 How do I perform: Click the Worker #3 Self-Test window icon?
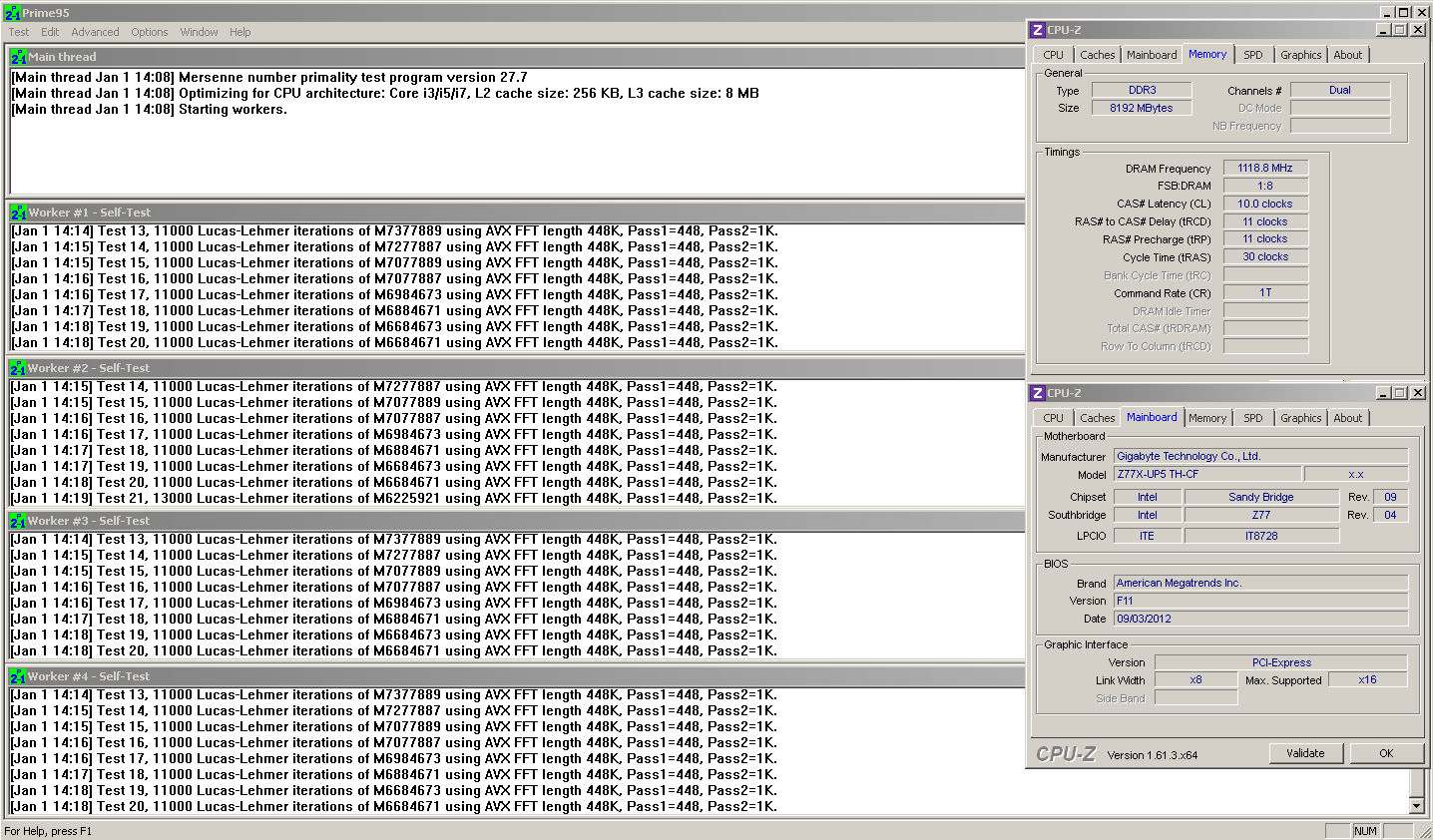[18, 521]
